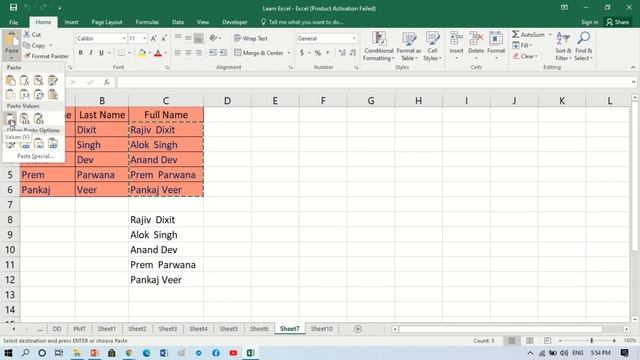Click the AutoSum button
The image size is (640, 360).
tap(529, 35)
